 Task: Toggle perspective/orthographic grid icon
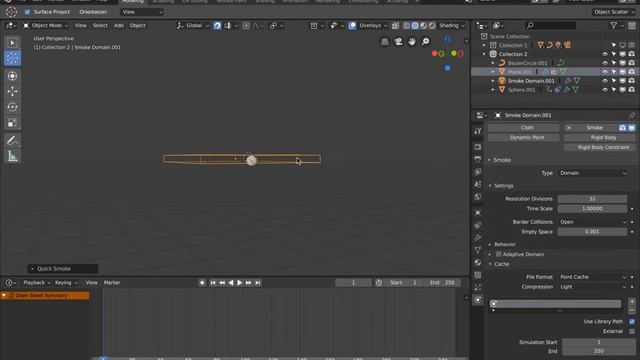tap(384, 42)
